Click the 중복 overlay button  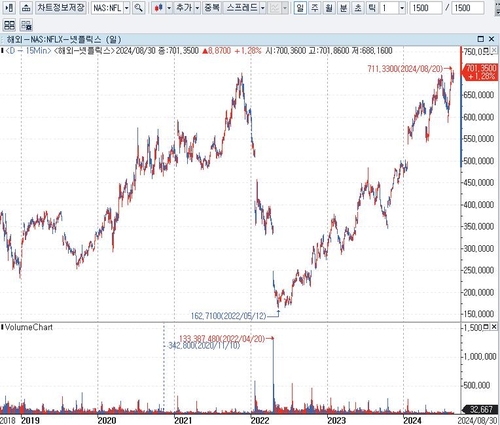(x=212, y=8)
